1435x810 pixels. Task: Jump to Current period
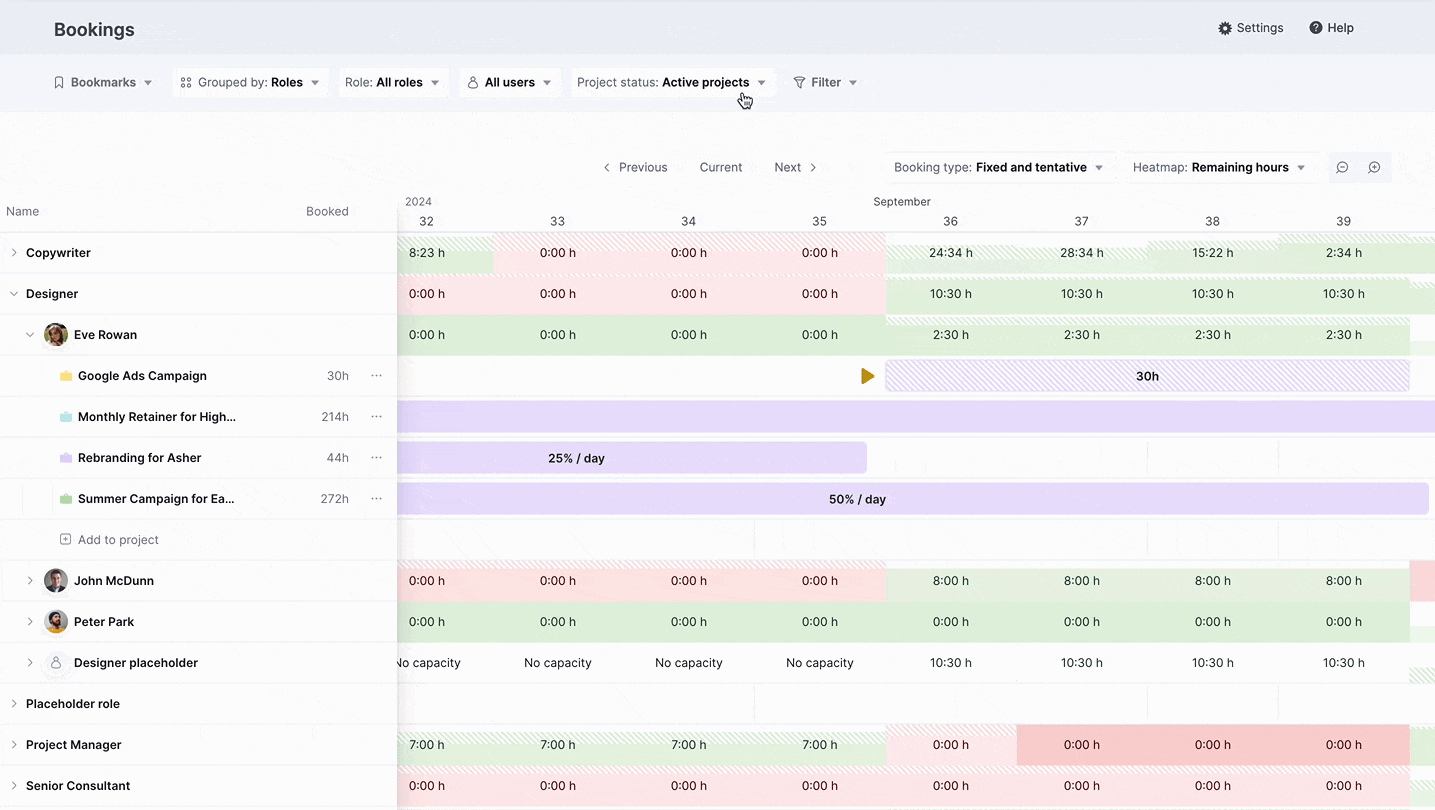click(x=721, y=167)
